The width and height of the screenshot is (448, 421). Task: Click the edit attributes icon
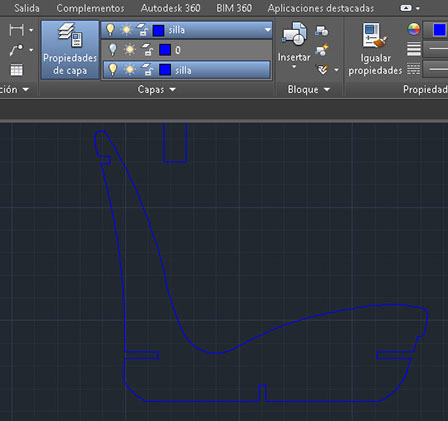pyautogui.click(x=323, y=70)
